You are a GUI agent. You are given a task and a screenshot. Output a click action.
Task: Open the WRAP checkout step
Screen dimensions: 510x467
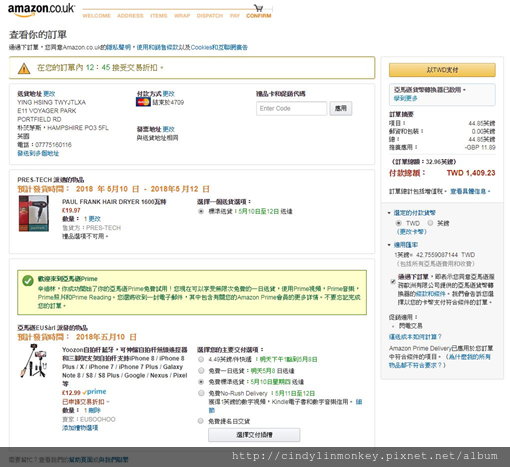click(182, 16)
